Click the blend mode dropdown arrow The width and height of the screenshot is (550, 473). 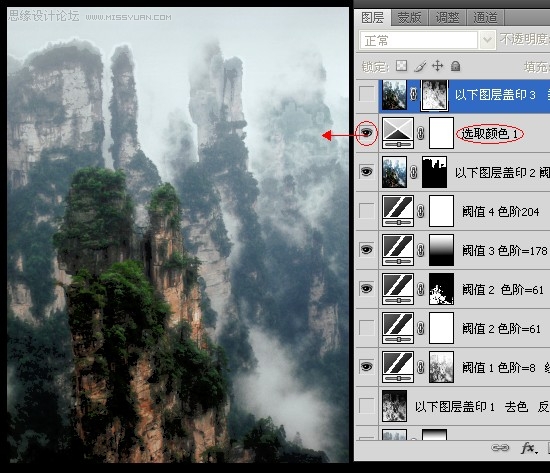coord(487,40)
